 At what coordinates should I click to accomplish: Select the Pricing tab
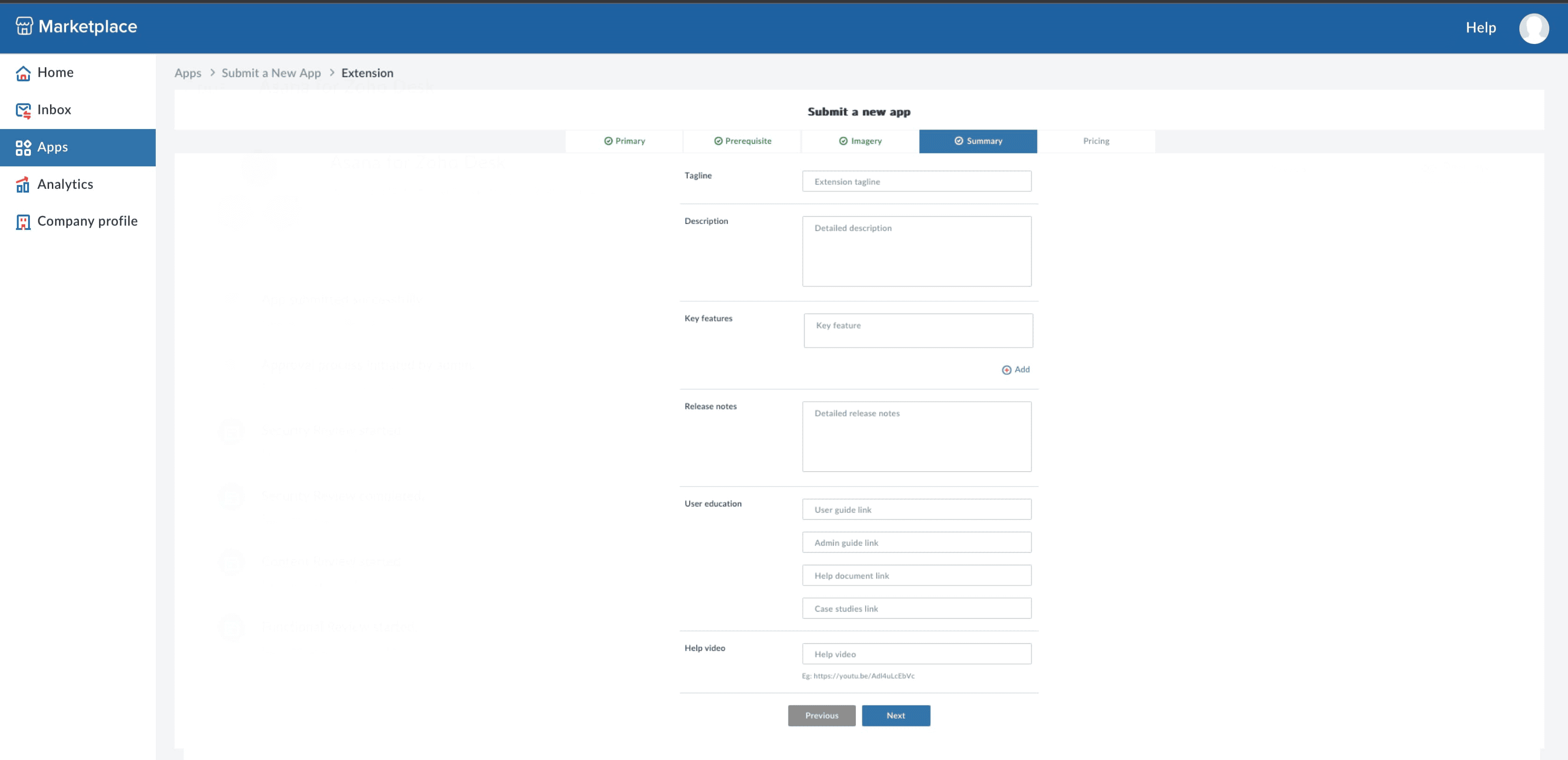(x=1096, y=140)
